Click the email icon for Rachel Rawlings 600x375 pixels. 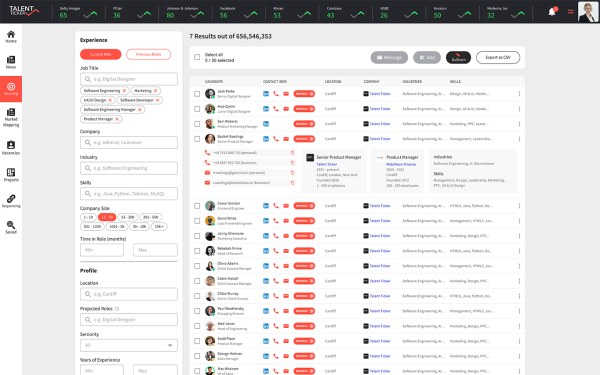[286, 139]
